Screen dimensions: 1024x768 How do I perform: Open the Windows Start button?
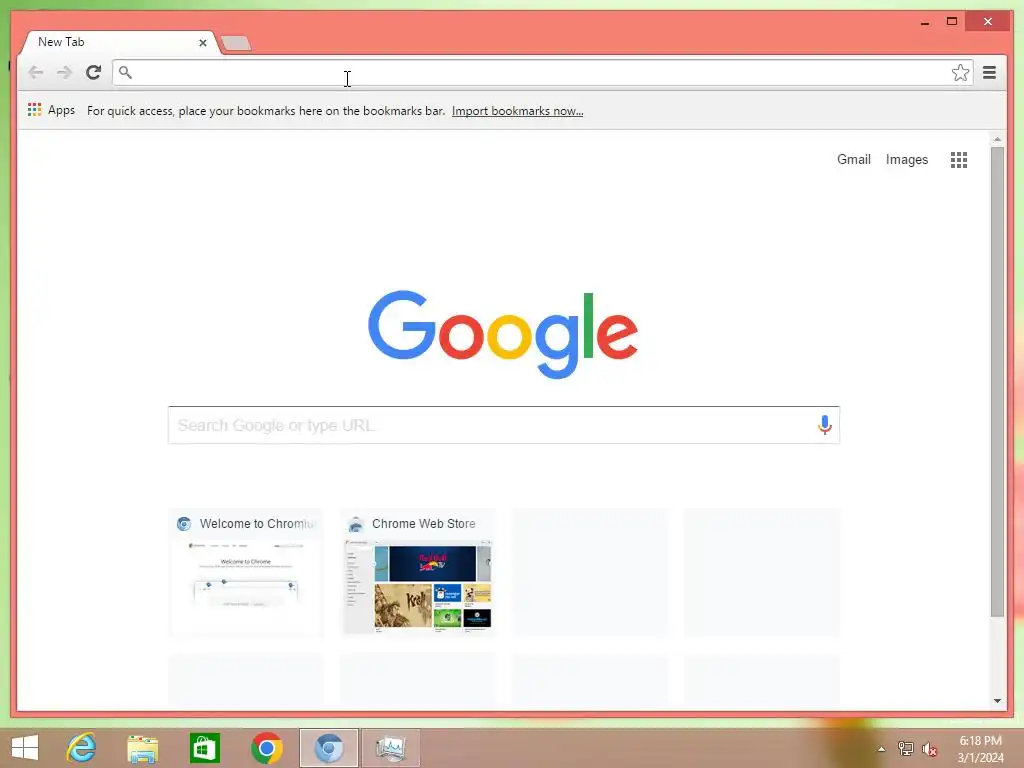point(25,748)
